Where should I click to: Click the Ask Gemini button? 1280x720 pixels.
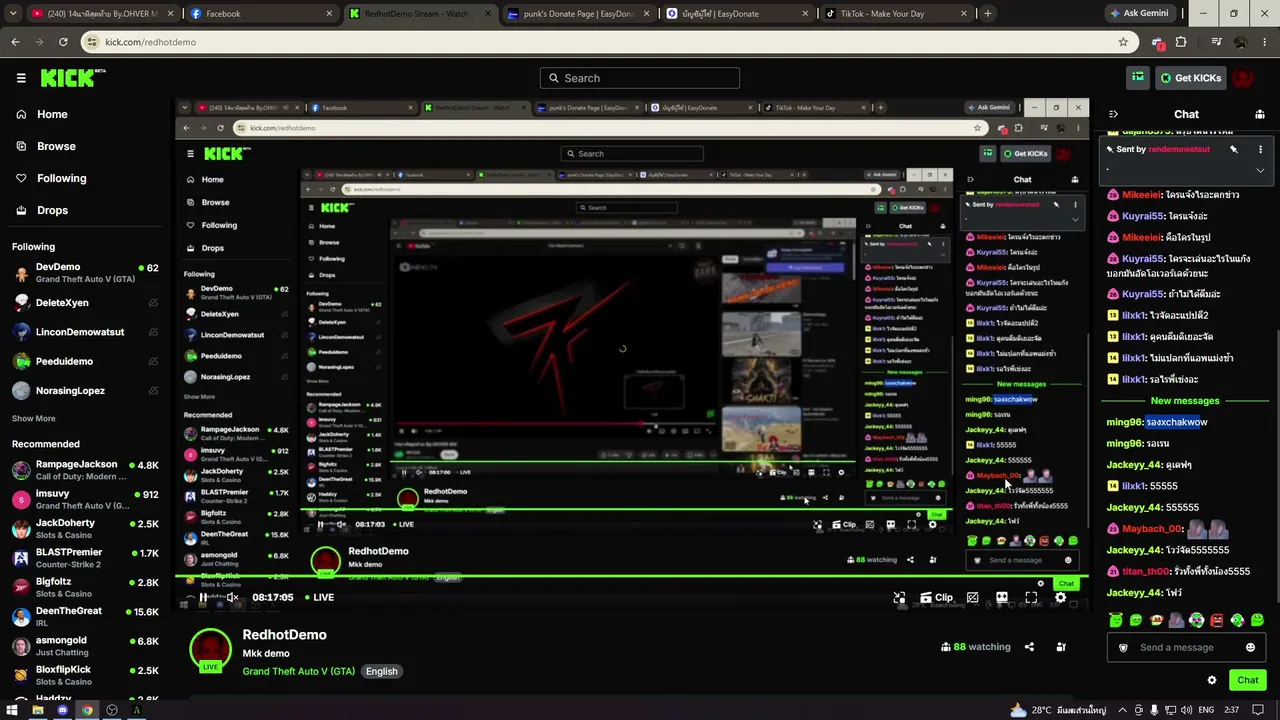(1139, 14)
